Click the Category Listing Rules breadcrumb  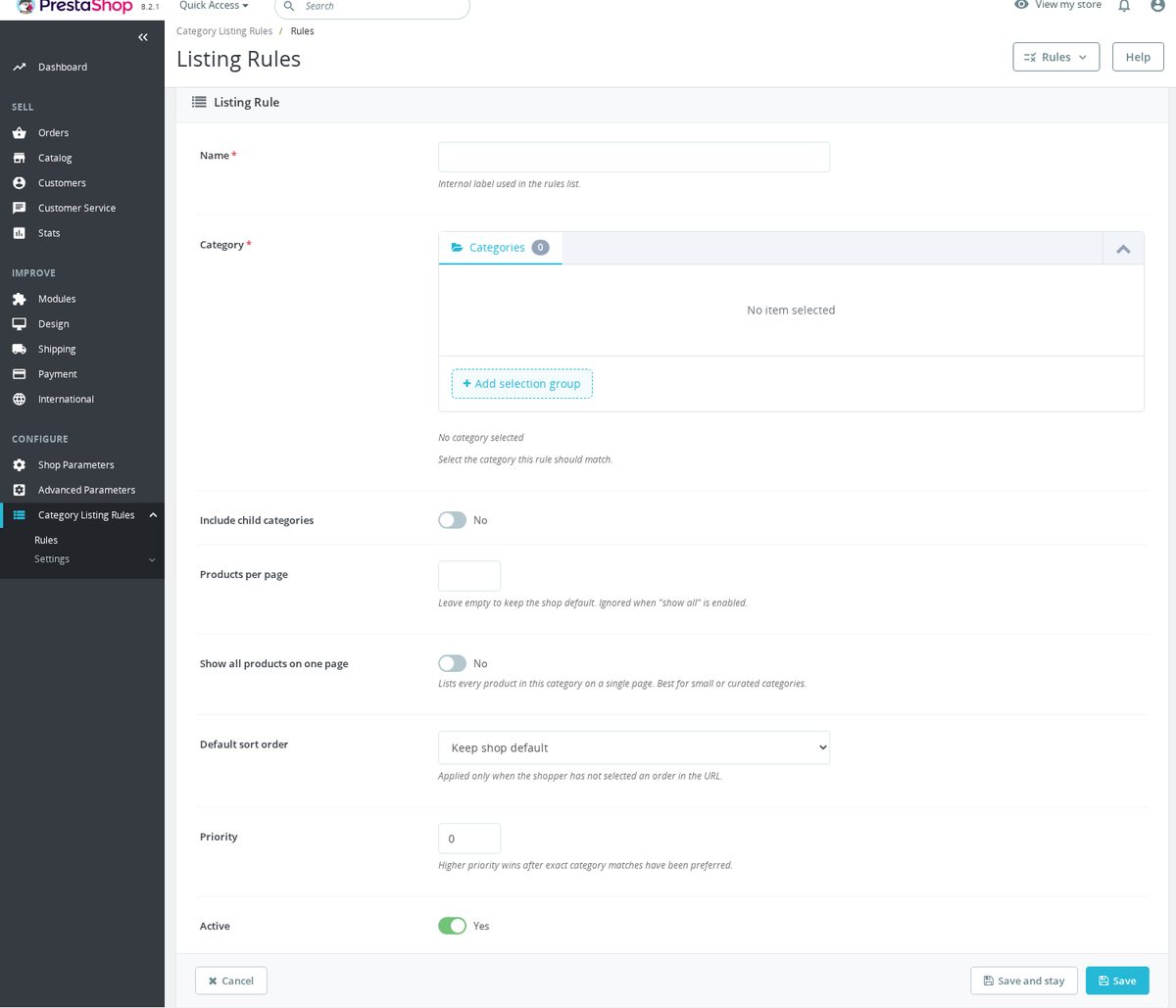[x=224, y=31]
